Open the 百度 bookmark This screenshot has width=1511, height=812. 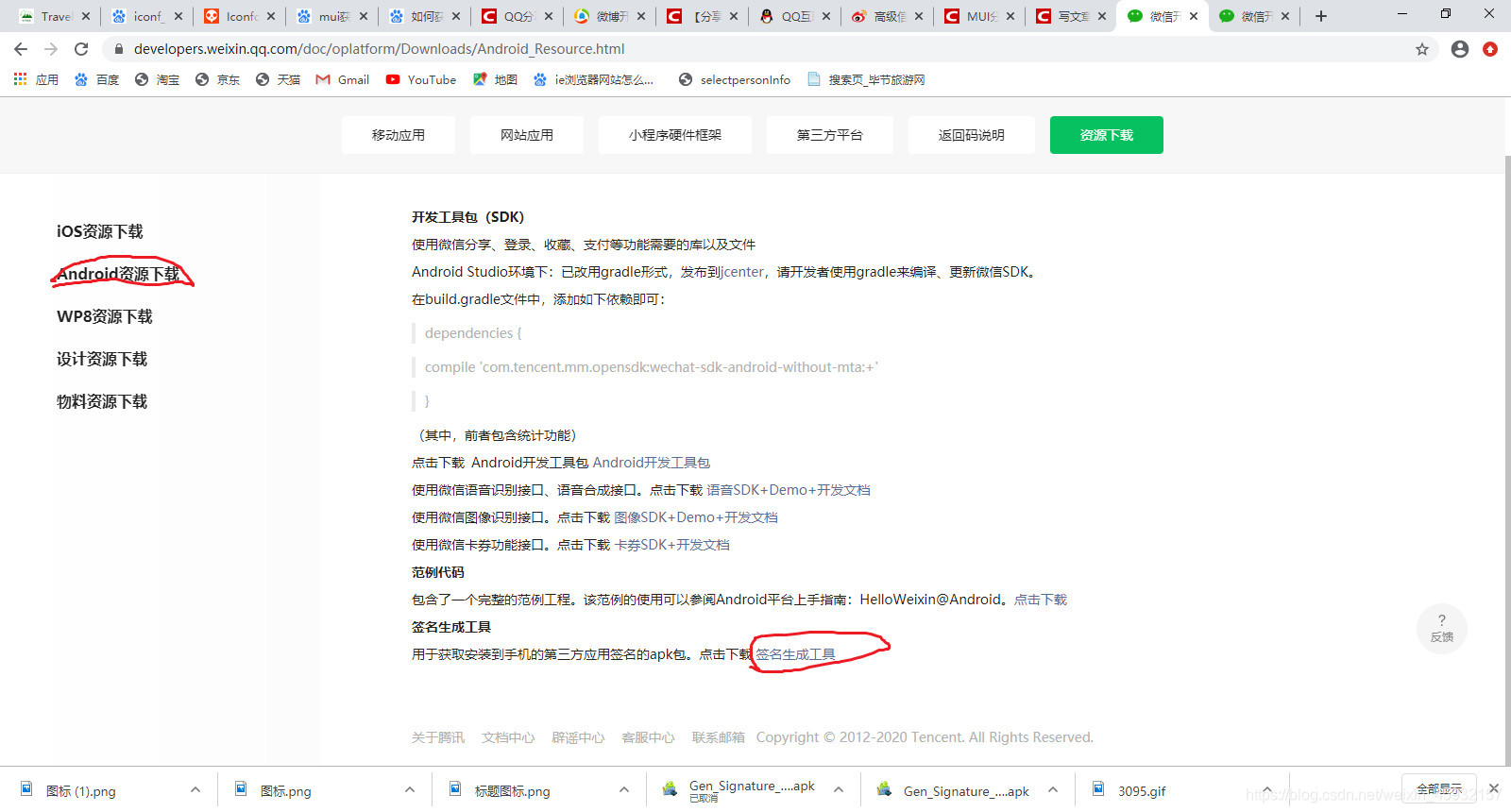(97, 80)
